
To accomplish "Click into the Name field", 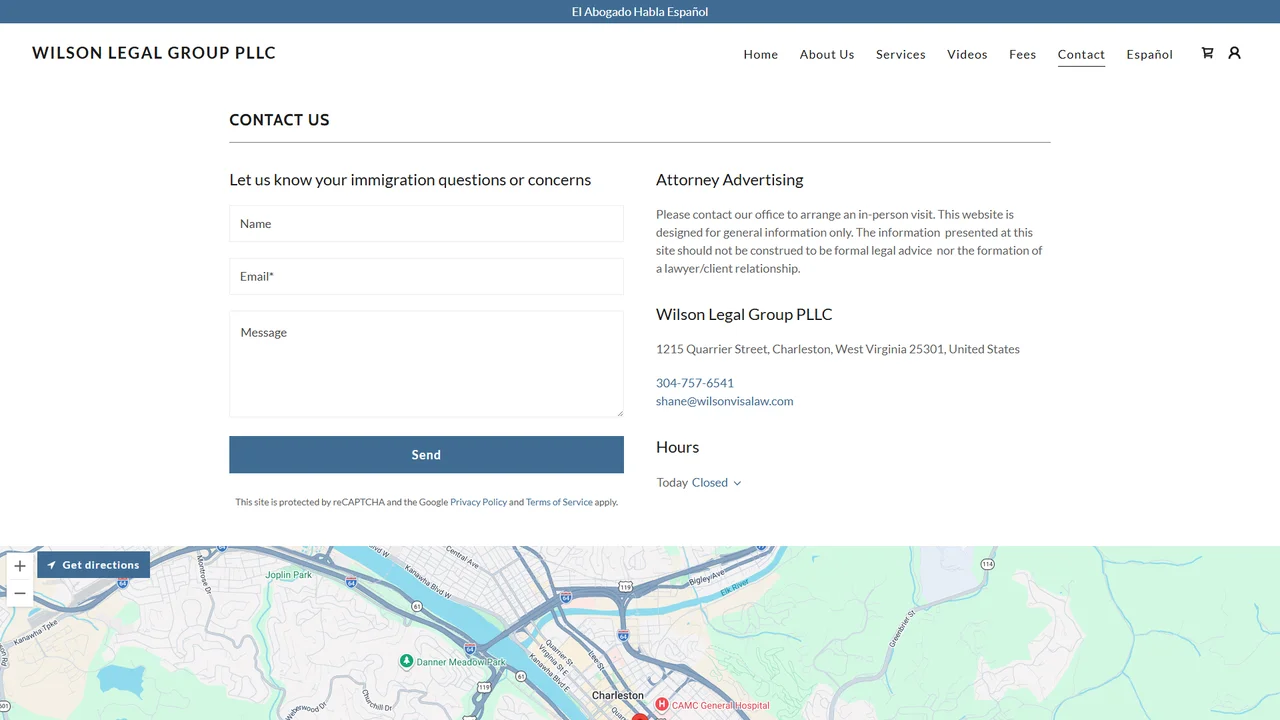I will (426, 224).
